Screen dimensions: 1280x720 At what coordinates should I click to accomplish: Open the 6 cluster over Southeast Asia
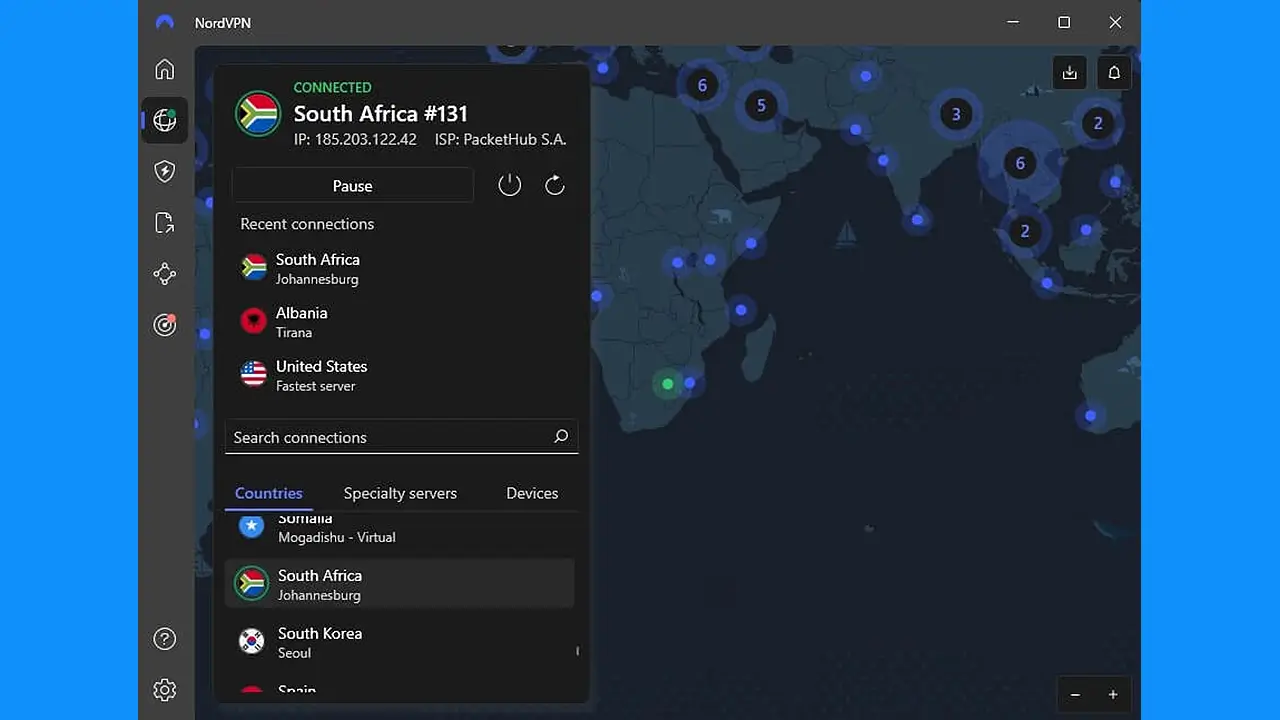pos(1020,163)
